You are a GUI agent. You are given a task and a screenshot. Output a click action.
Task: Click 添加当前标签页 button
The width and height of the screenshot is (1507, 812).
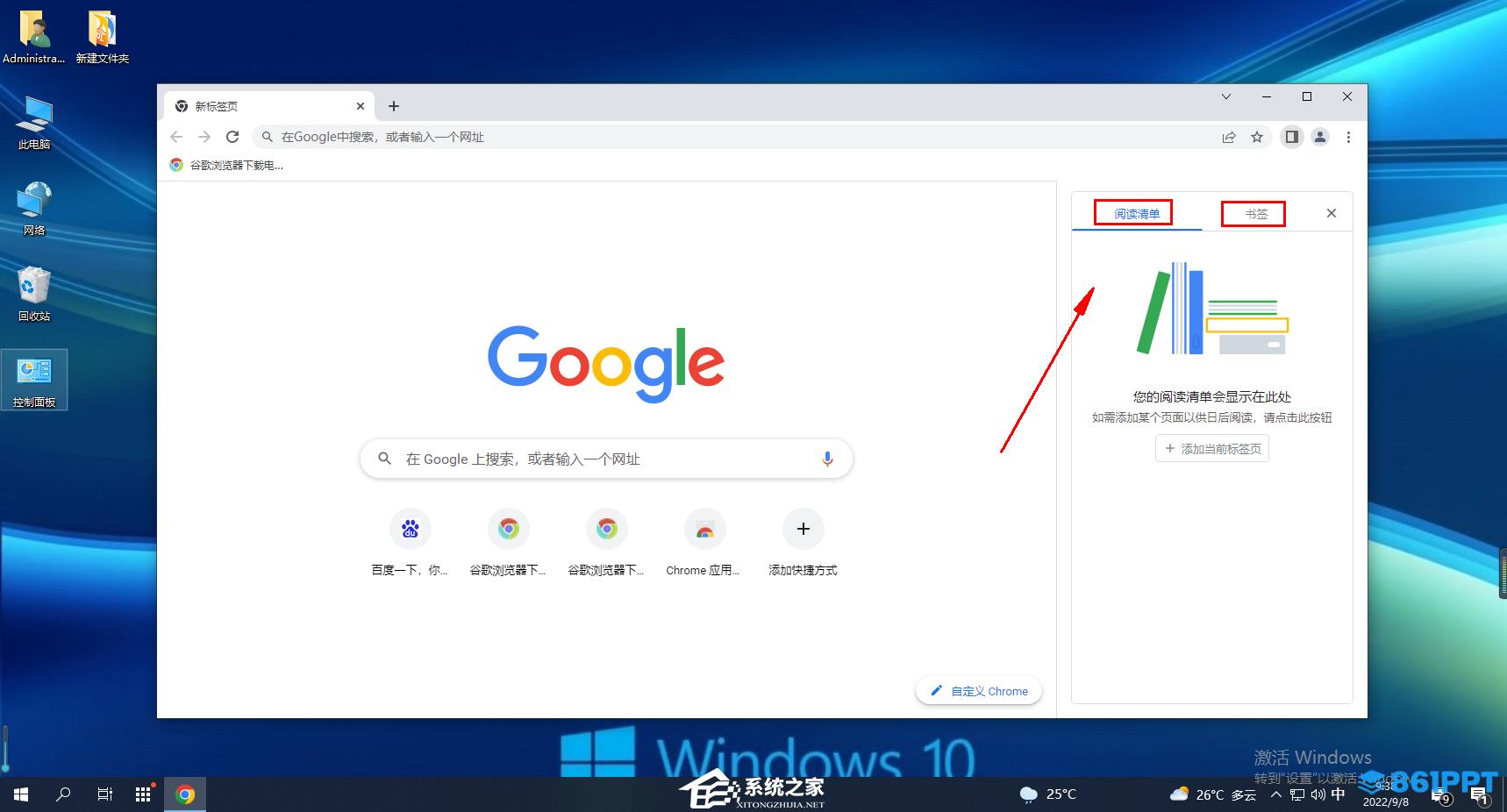[1212, 449]
